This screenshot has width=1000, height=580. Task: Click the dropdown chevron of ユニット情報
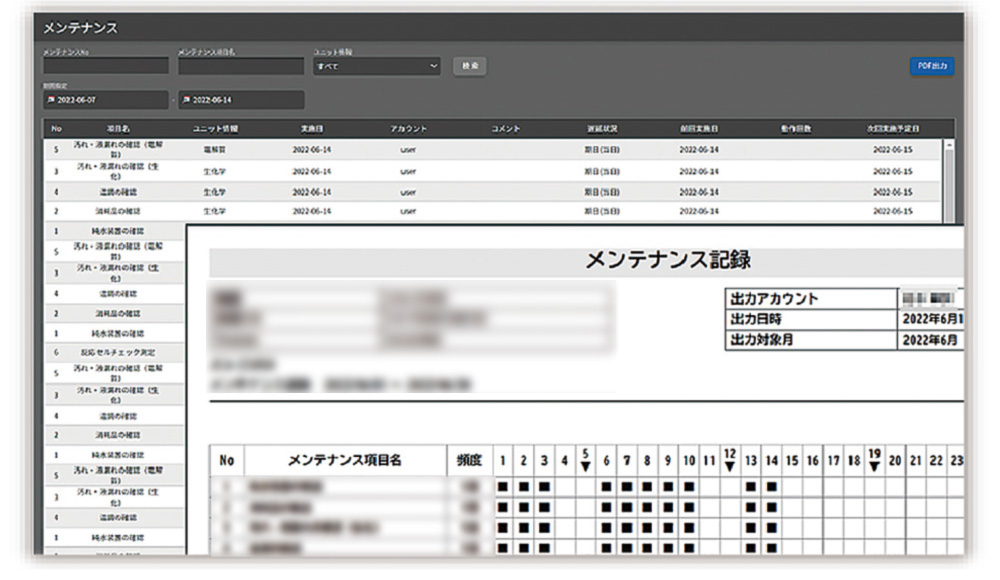click(x=434, y=66)
